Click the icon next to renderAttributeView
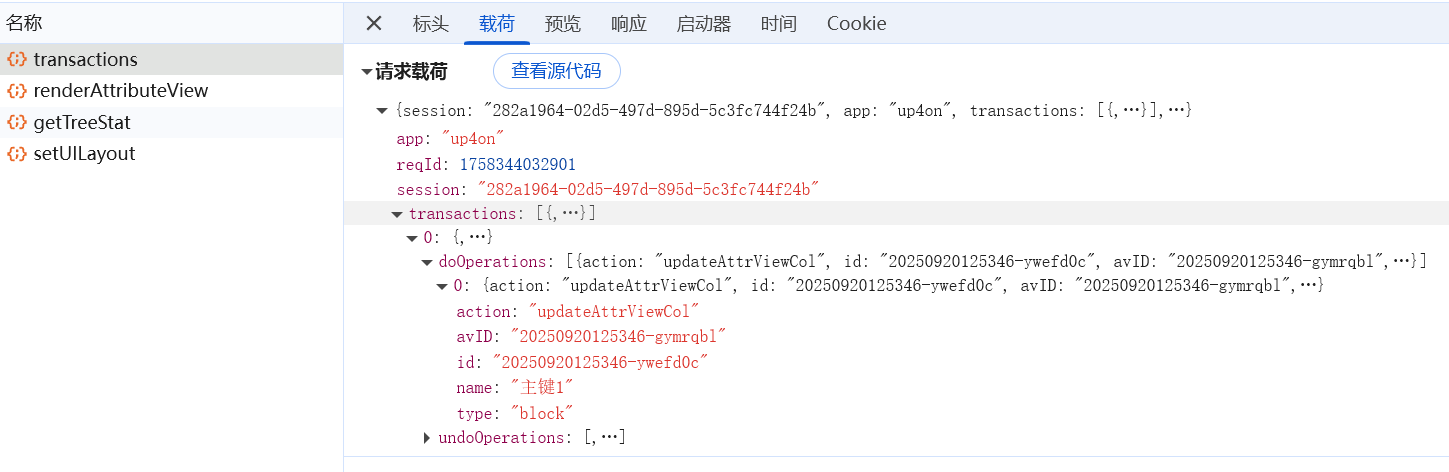The image size is (1449, 472). 16,91
